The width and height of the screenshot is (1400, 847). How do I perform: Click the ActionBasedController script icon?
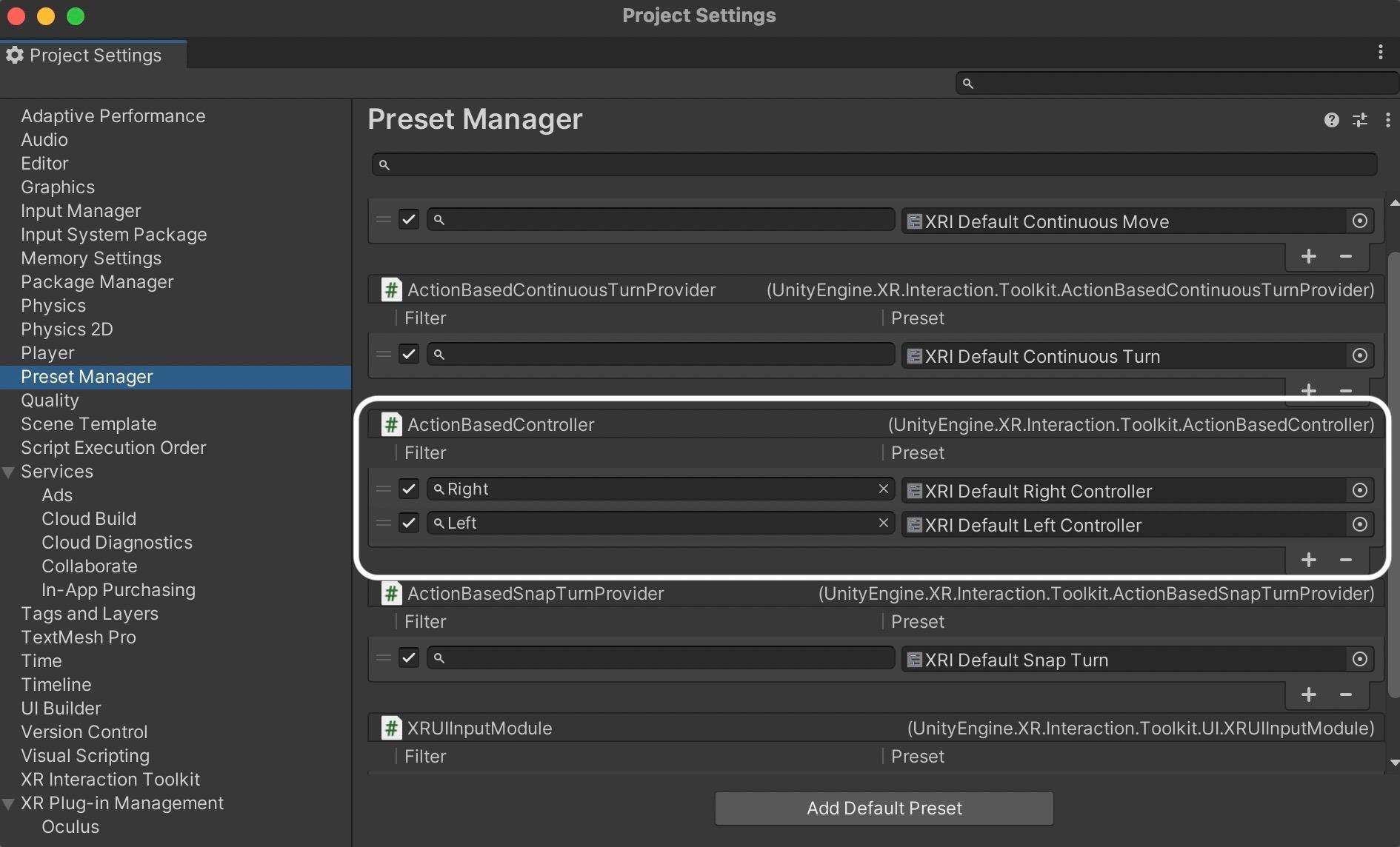coord(391,424)
